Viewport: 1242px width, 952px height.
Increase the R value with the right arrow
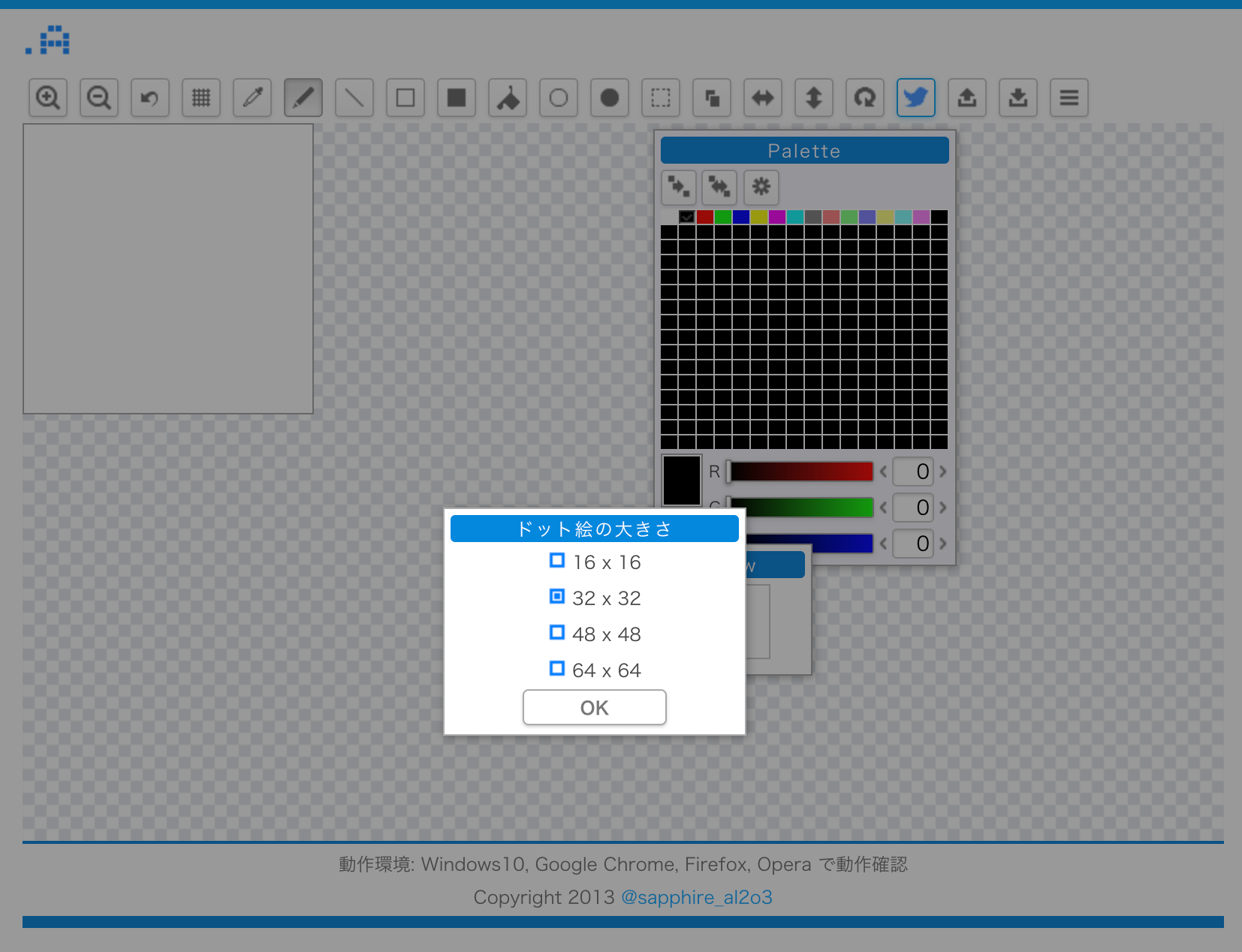pyautogui.click(x=943, y=471)
